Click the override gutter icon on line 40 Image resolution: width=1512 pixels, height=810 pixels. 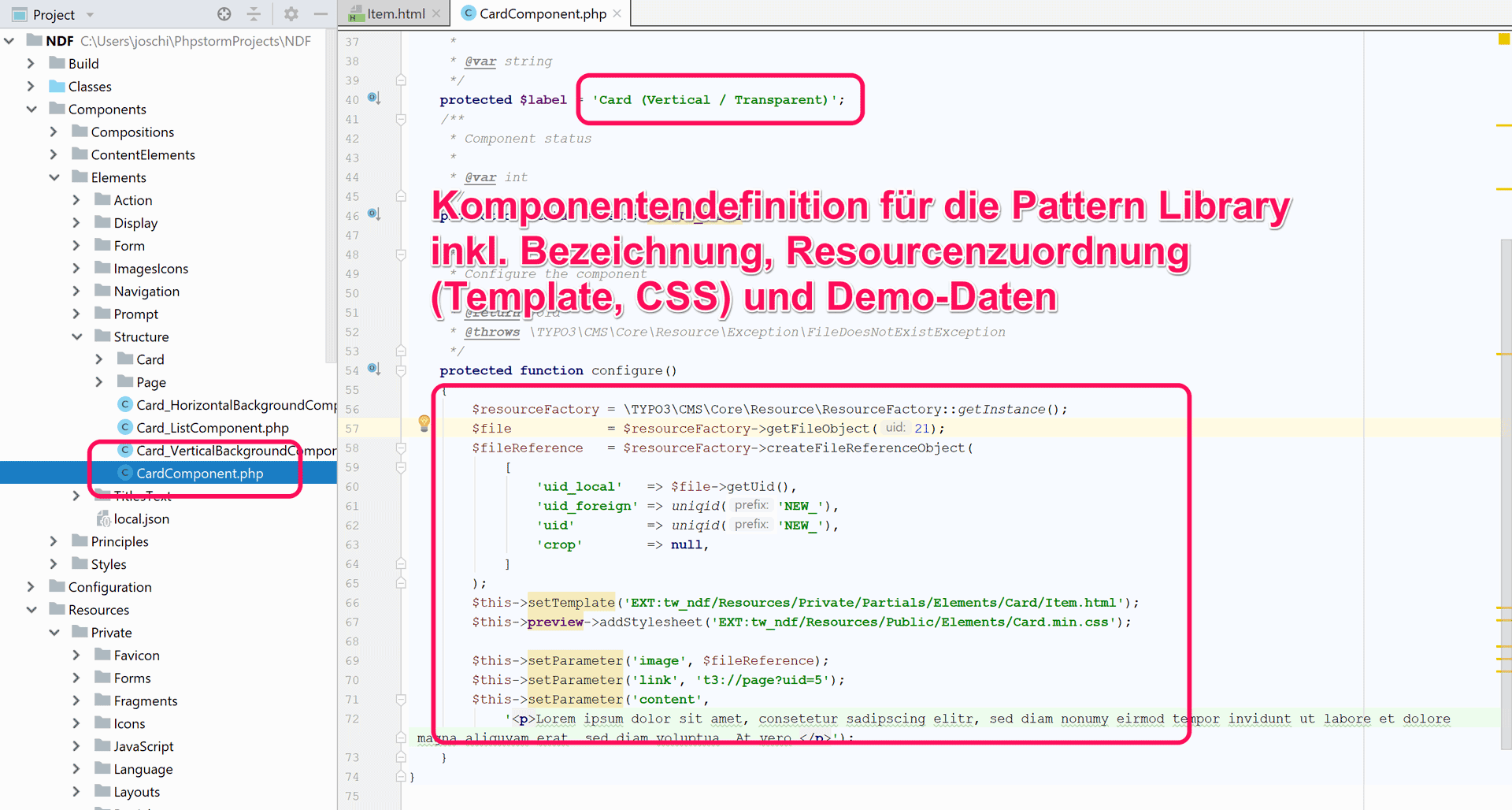coord(374,98)
